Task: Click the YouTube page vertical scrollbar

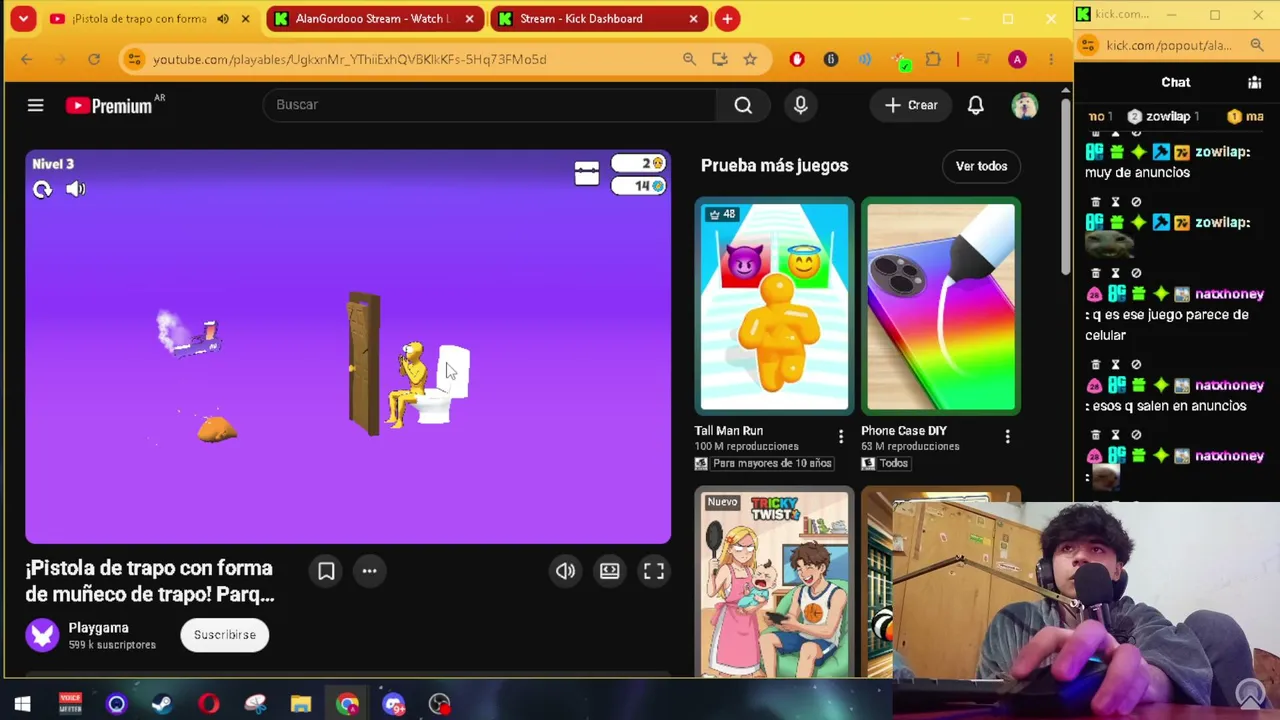Action: [x=1066, y=185]
